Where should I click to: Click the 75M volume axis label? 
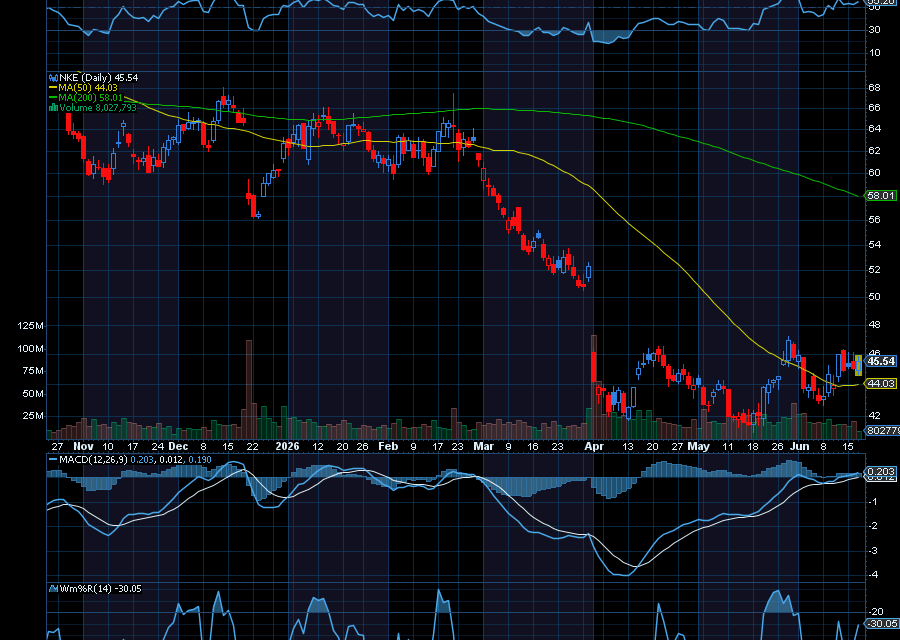pos(33,371)
